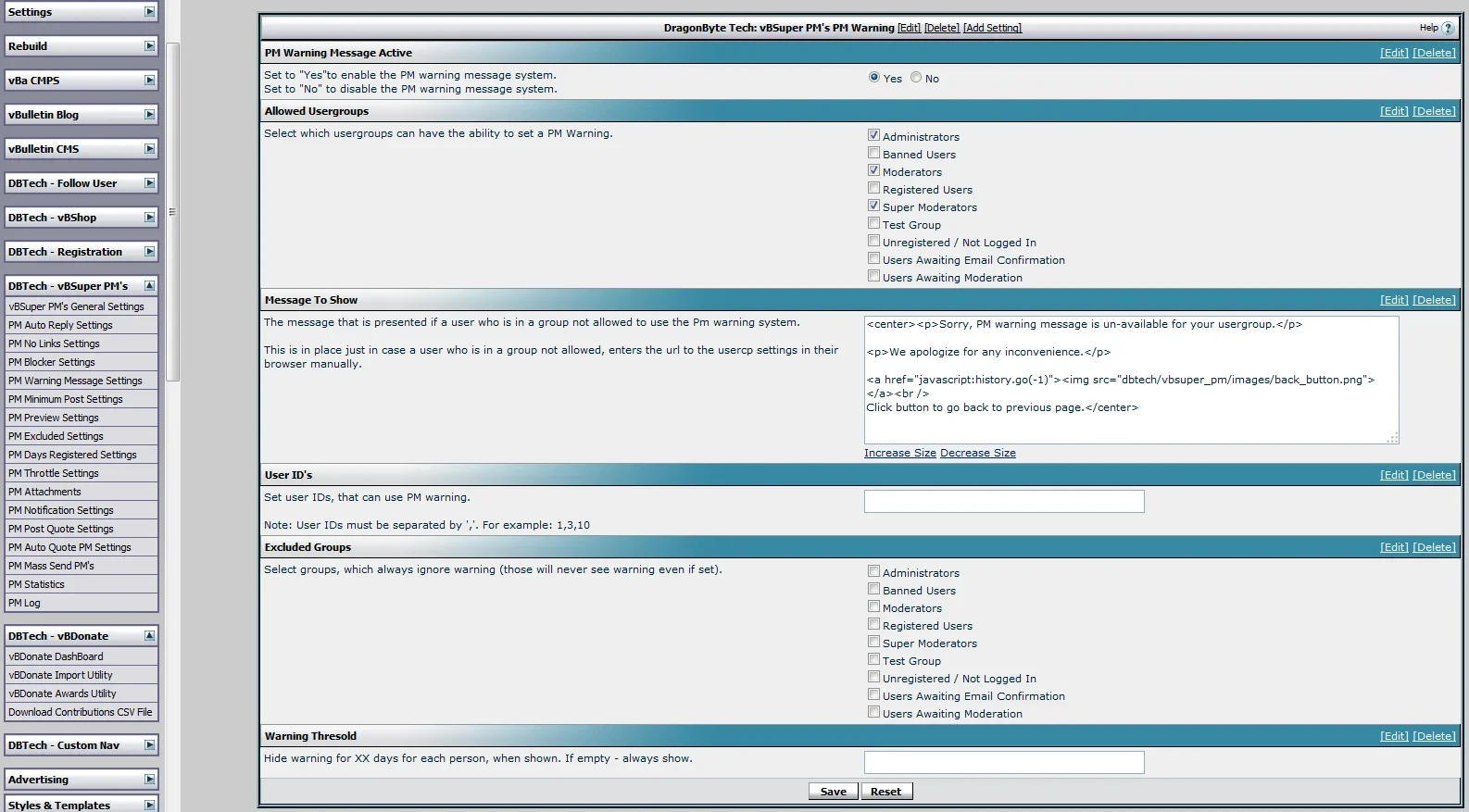Open Download Contributions CSV File

pos(81,712)
